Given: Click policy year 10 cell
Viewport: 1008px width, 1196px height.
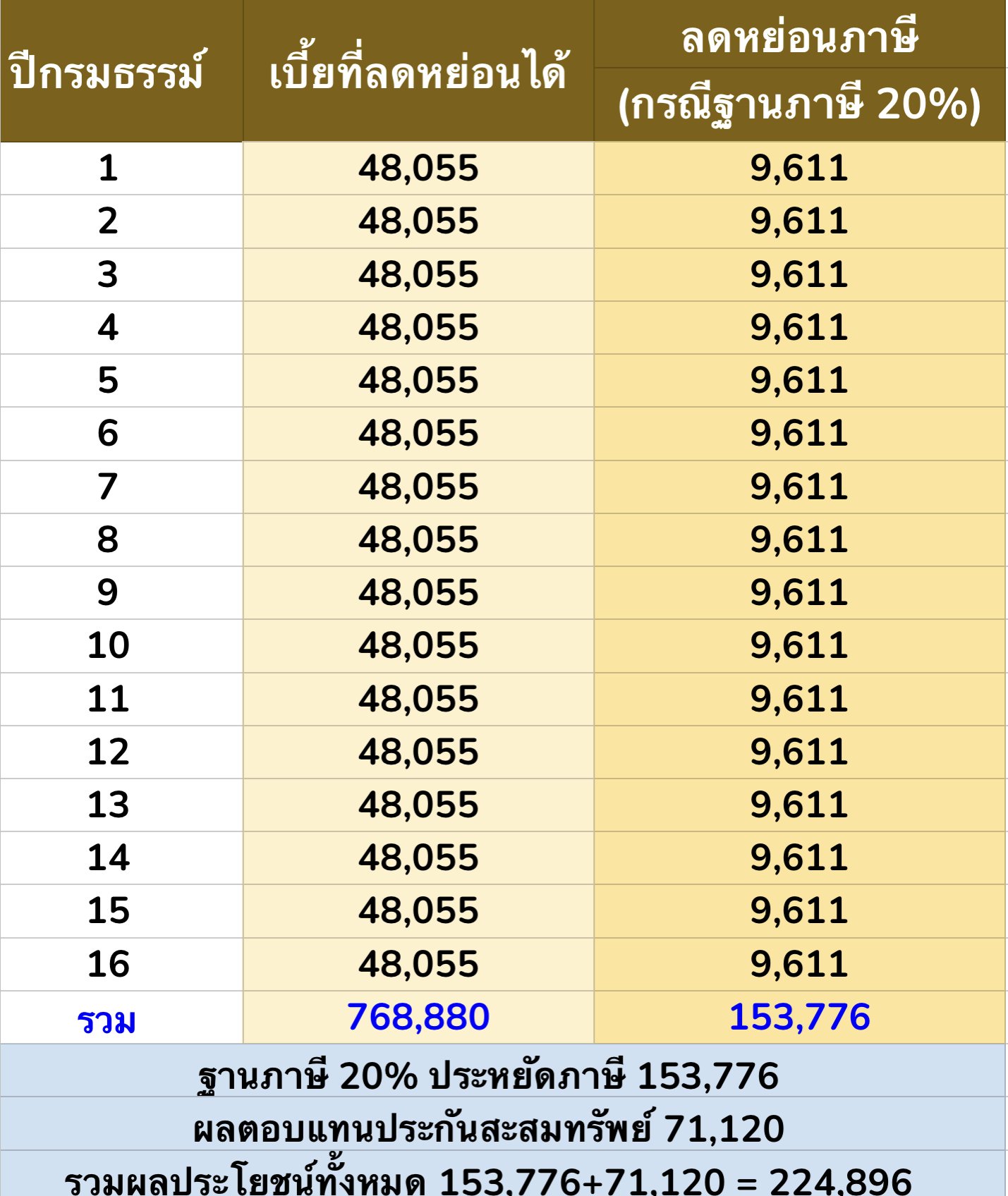Looking at the screenshot, I should (108, 645).
